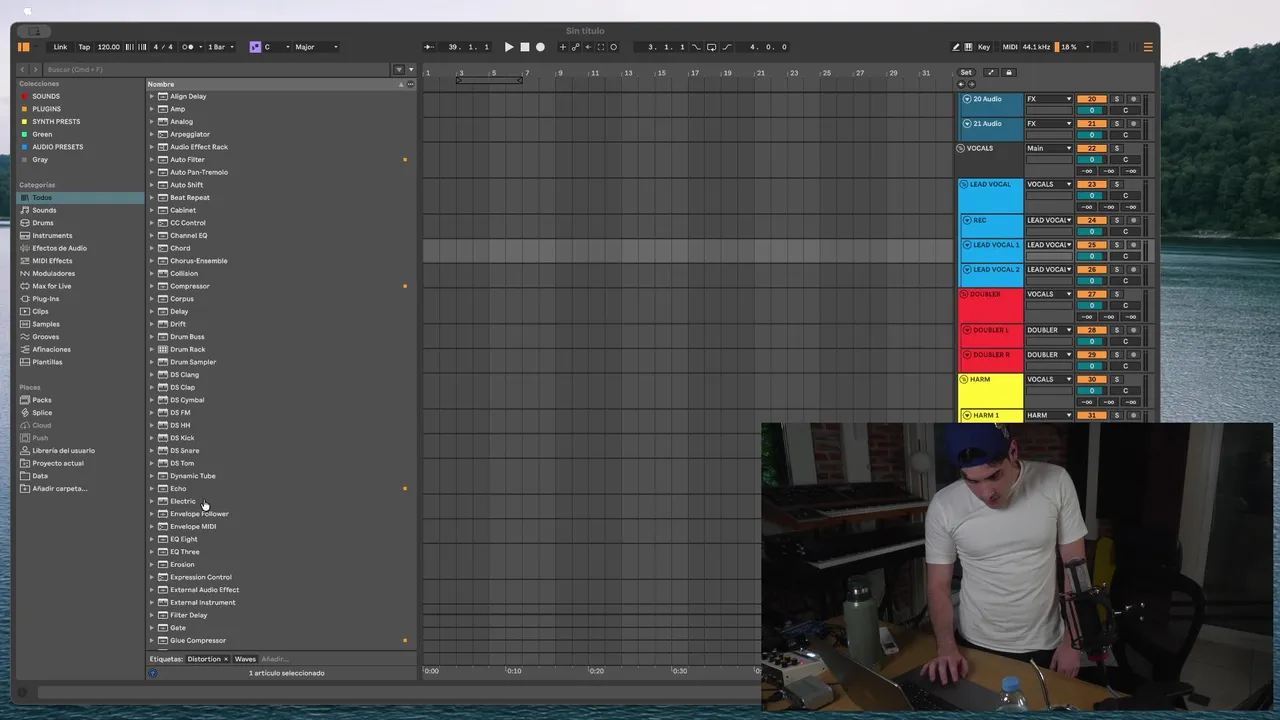The image size is (1280, 720).
Task: Toggle the arrangement lock icon
Action: tap(1009, 72)
